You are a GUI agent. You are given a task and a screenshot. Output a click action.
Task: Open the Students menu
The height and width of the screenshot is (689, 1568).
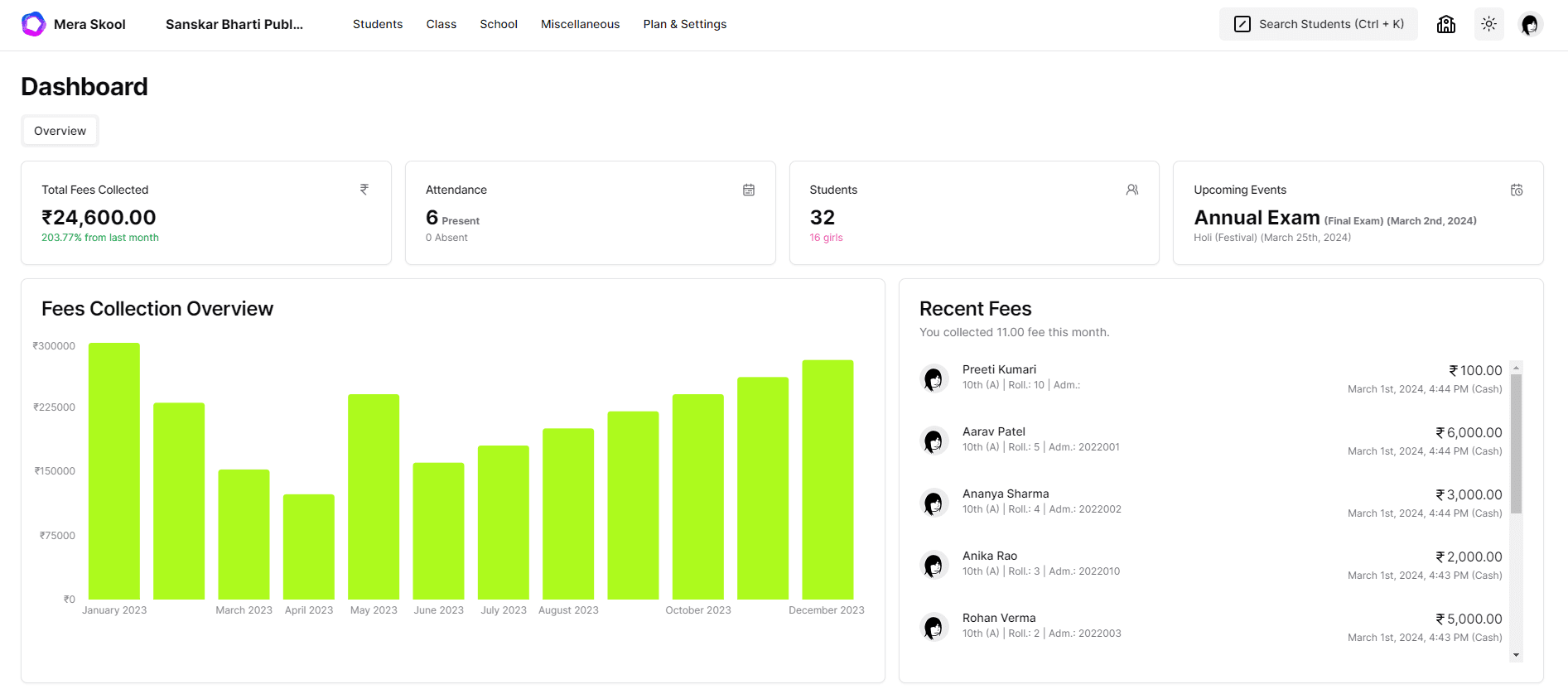pos(377,24)
